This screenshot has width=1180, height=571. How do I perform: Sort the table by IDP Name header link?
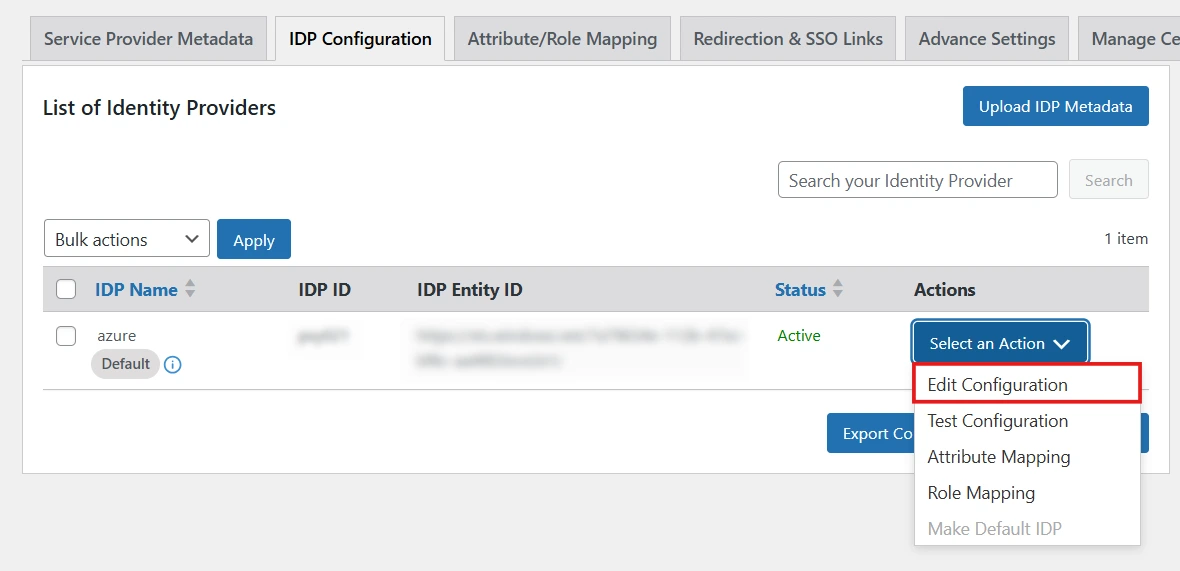tap(136, 290)
